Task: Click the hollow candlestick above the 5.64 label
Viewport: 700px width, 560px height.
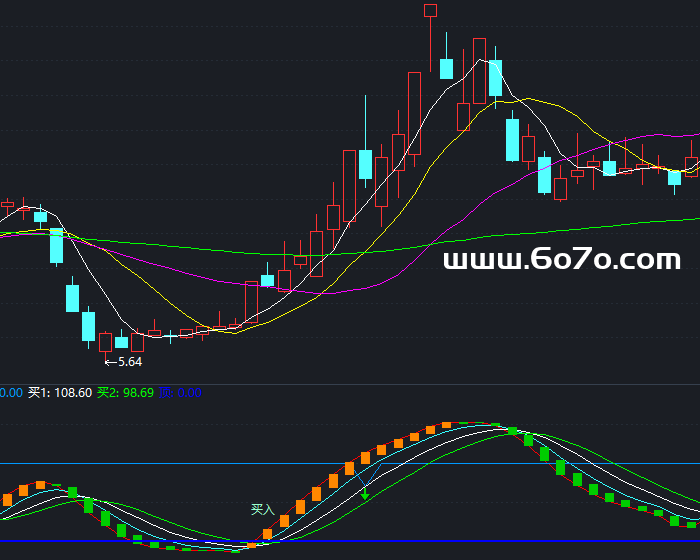Action: 105,342
